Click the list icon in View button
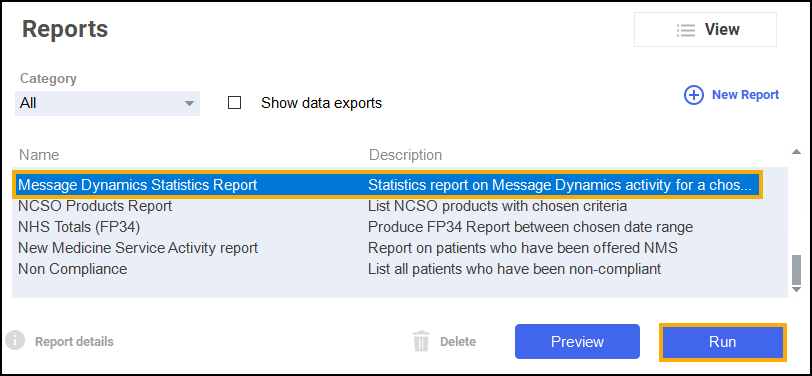This screenshot has height=376, width=812. (x=686, y=30)
